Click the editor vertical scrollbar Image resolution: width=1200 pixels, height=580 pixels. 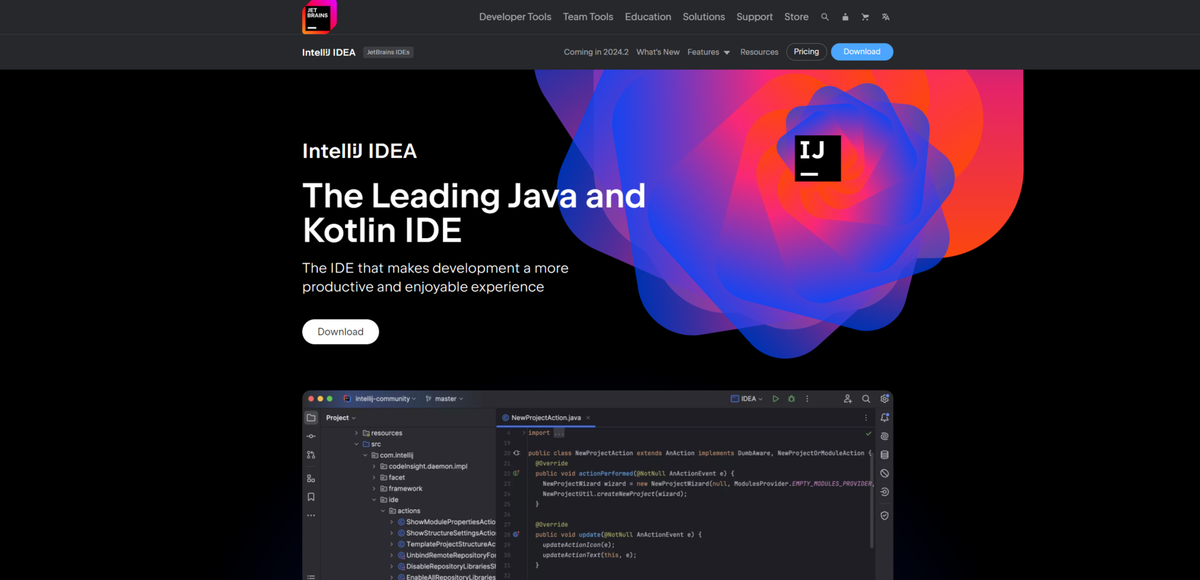pyautogui.click(x=872, y=500)
